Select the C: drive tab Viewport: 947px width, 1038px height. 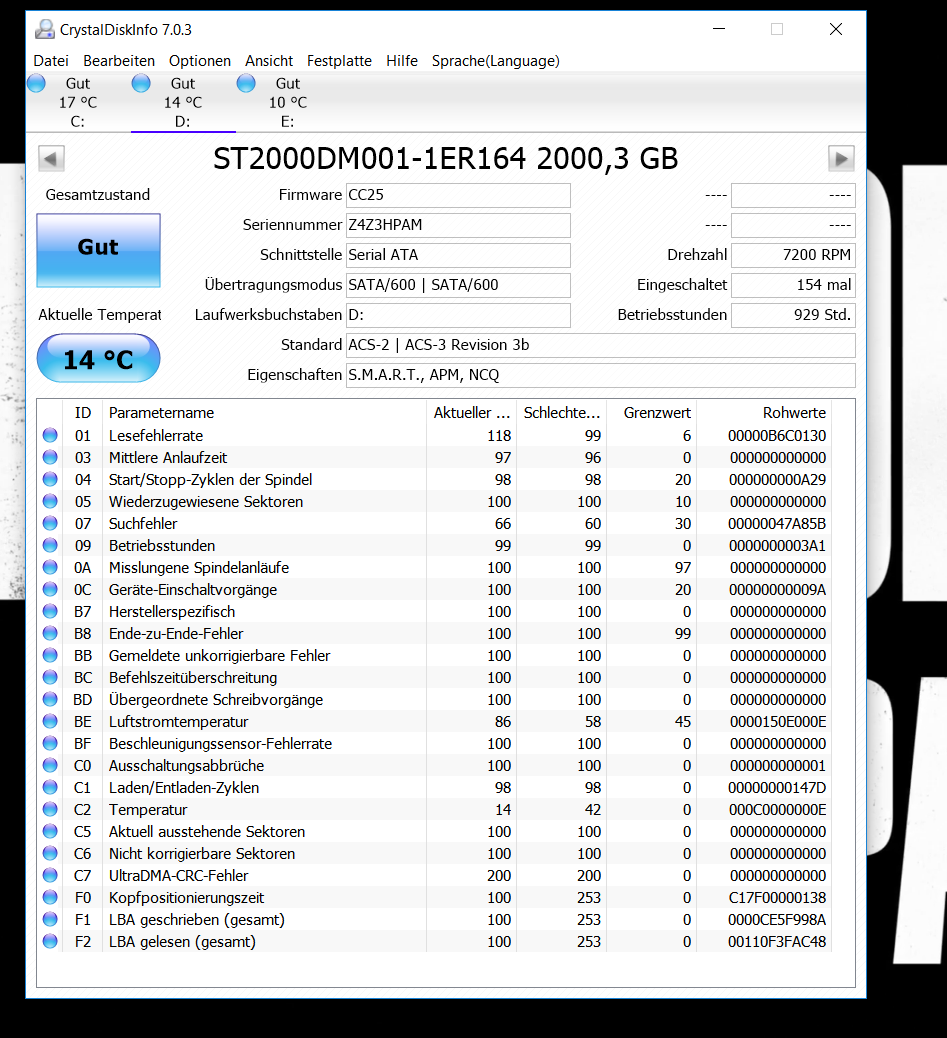coord(77,103)
